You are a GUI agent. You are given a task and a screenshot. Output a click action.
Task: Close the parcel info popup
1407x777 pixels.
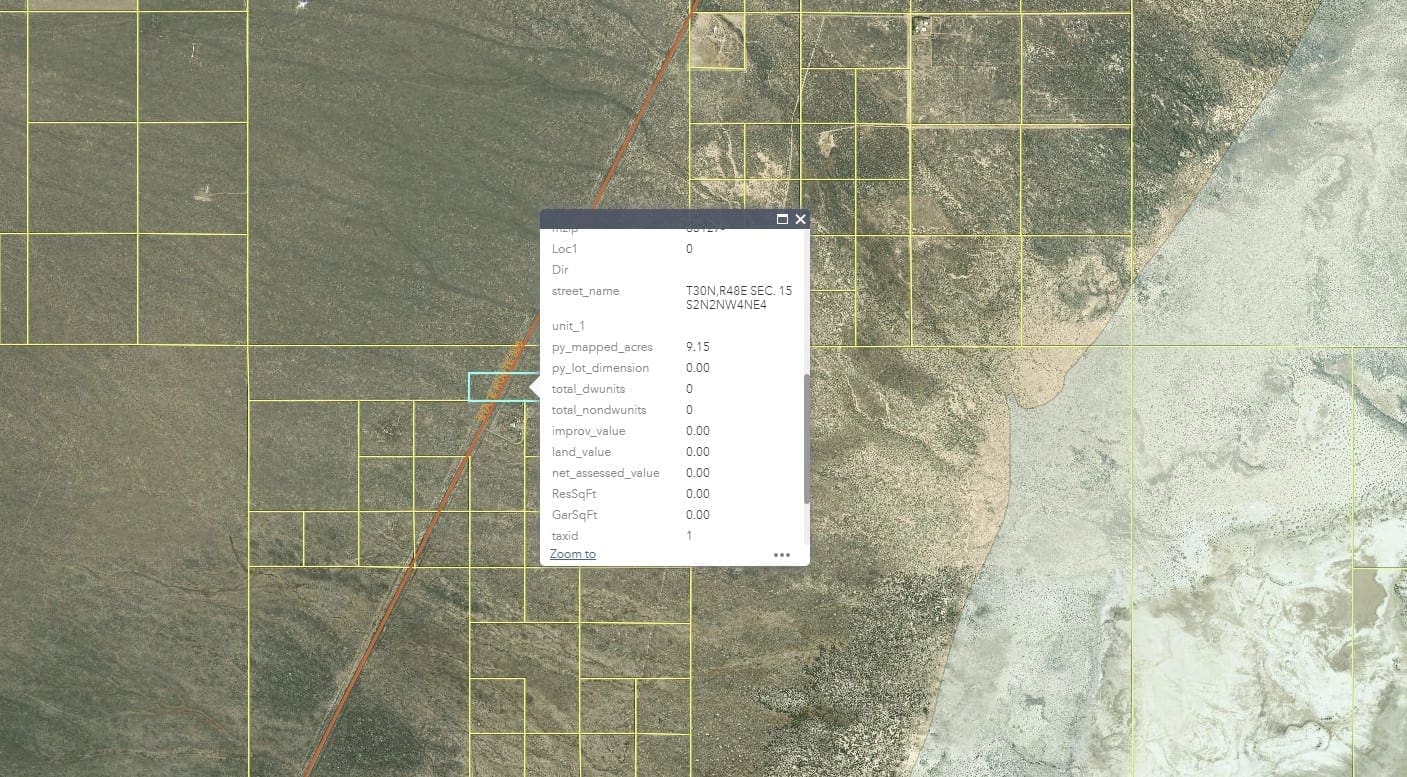800,219
